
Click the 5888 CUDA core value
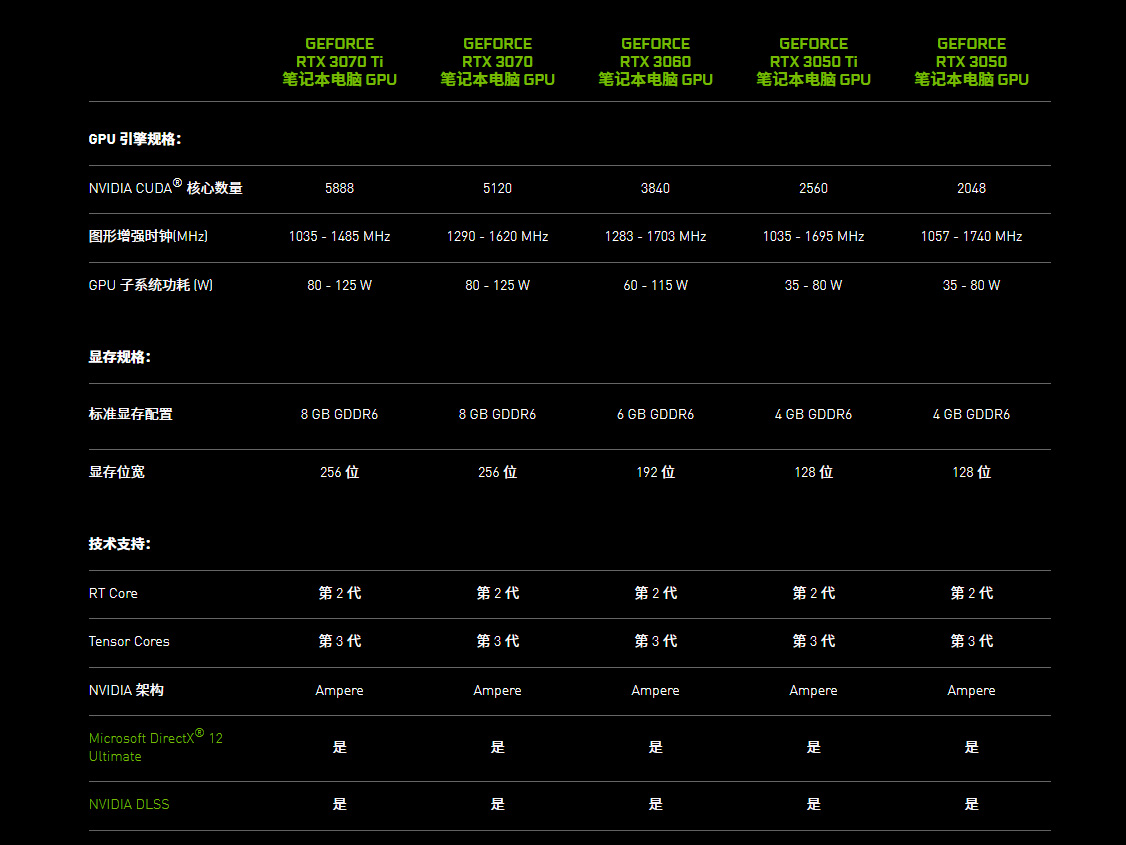pos(340,188)
